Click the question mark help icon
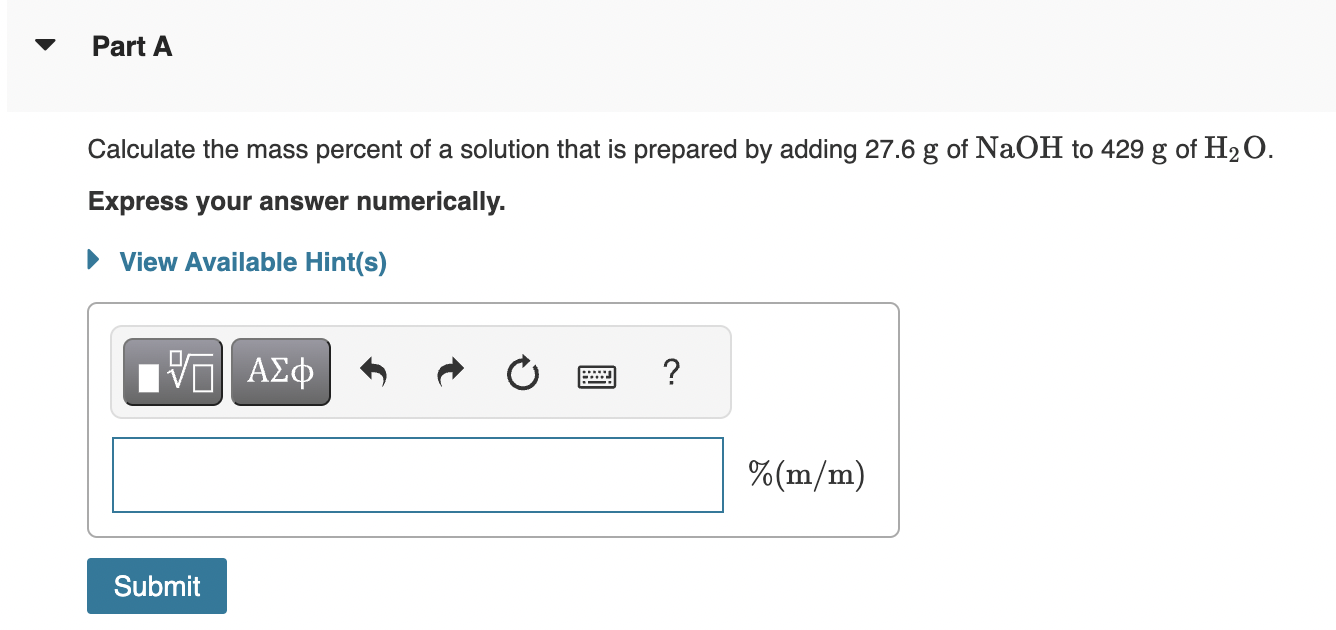 pyautogui.click(x=671, y=372)
